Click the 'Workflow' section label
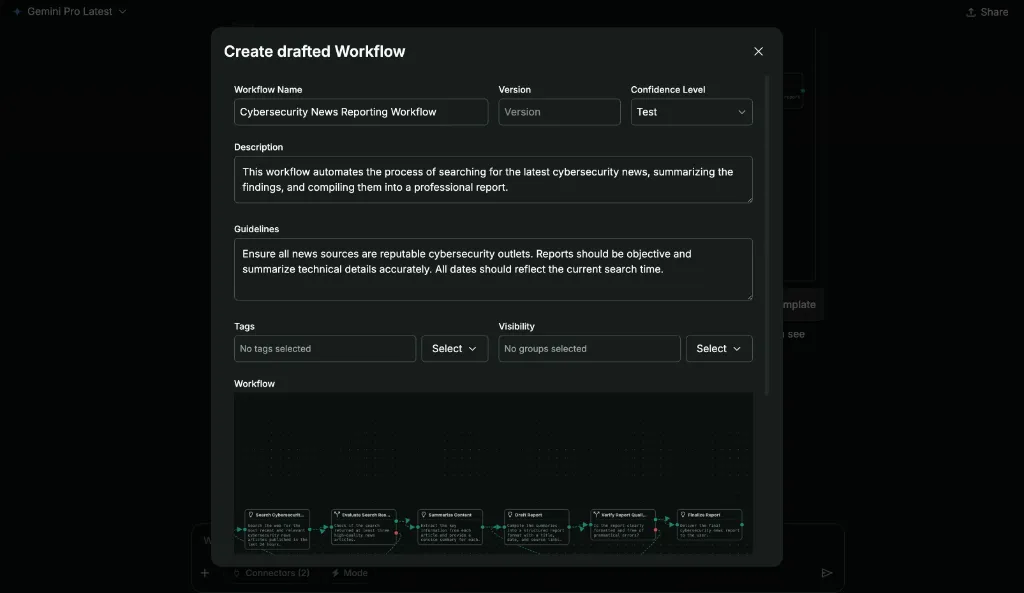 click(x=254, y=383)
